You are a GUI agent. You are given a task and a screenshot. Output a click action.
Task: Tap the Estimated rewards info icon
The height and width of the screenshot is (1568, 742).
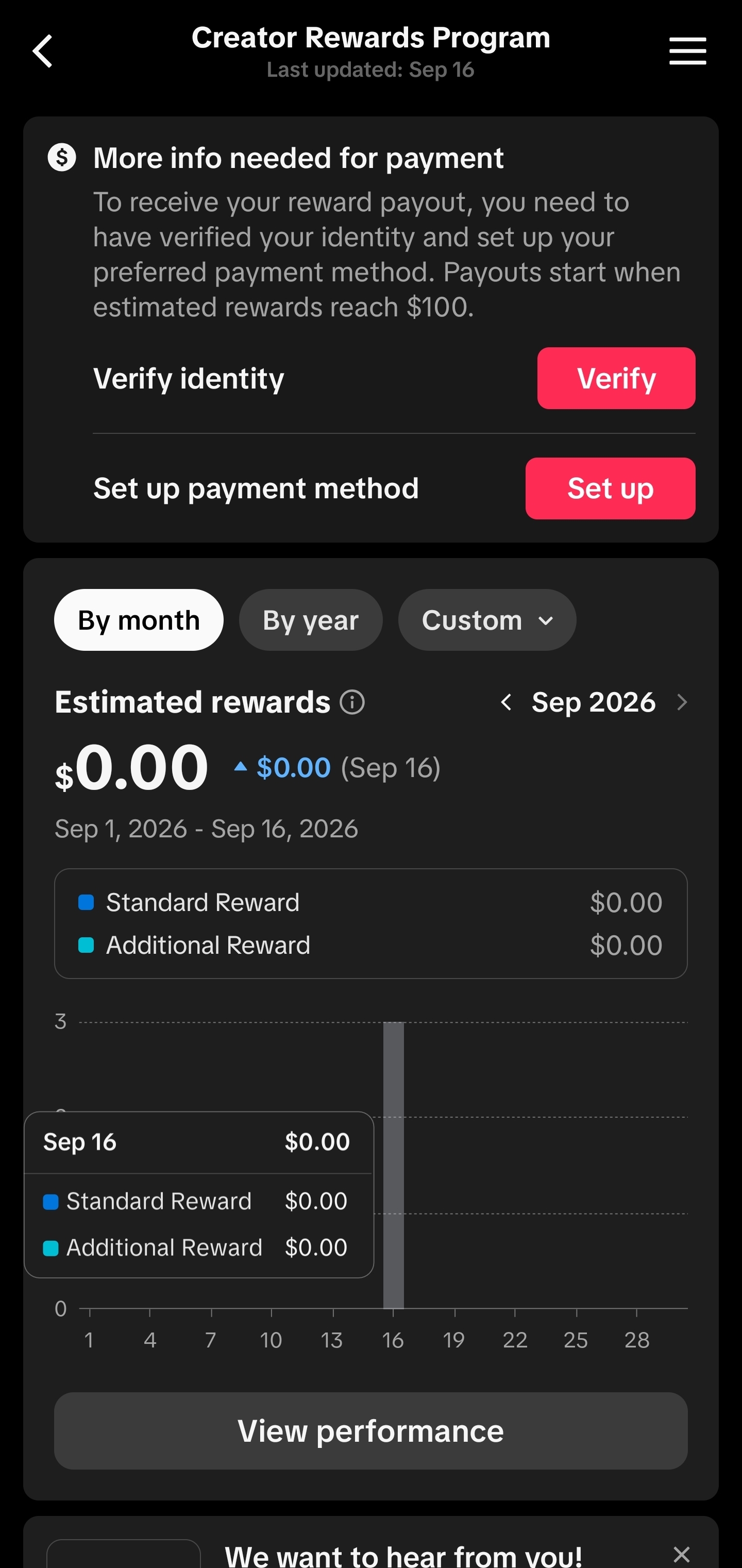(x=352, y=702)
